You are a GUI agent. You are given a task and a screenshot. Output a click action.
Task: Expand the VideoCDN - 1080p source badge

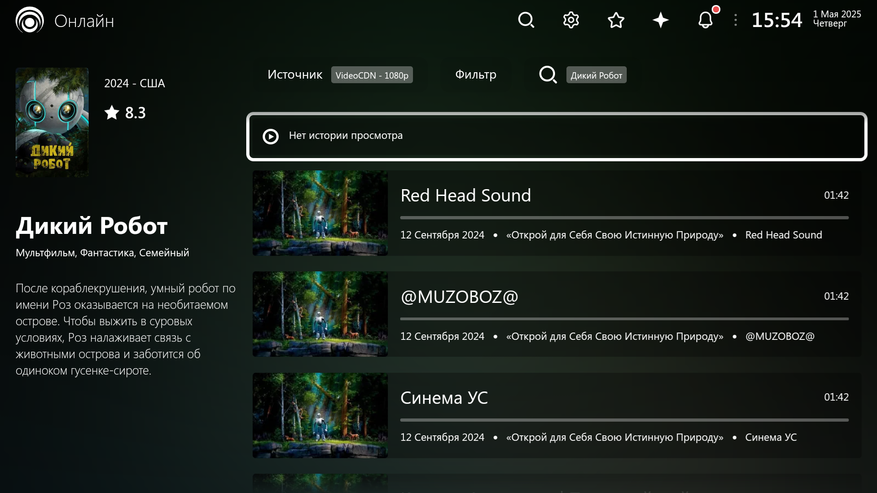click(x=372, y=75)
